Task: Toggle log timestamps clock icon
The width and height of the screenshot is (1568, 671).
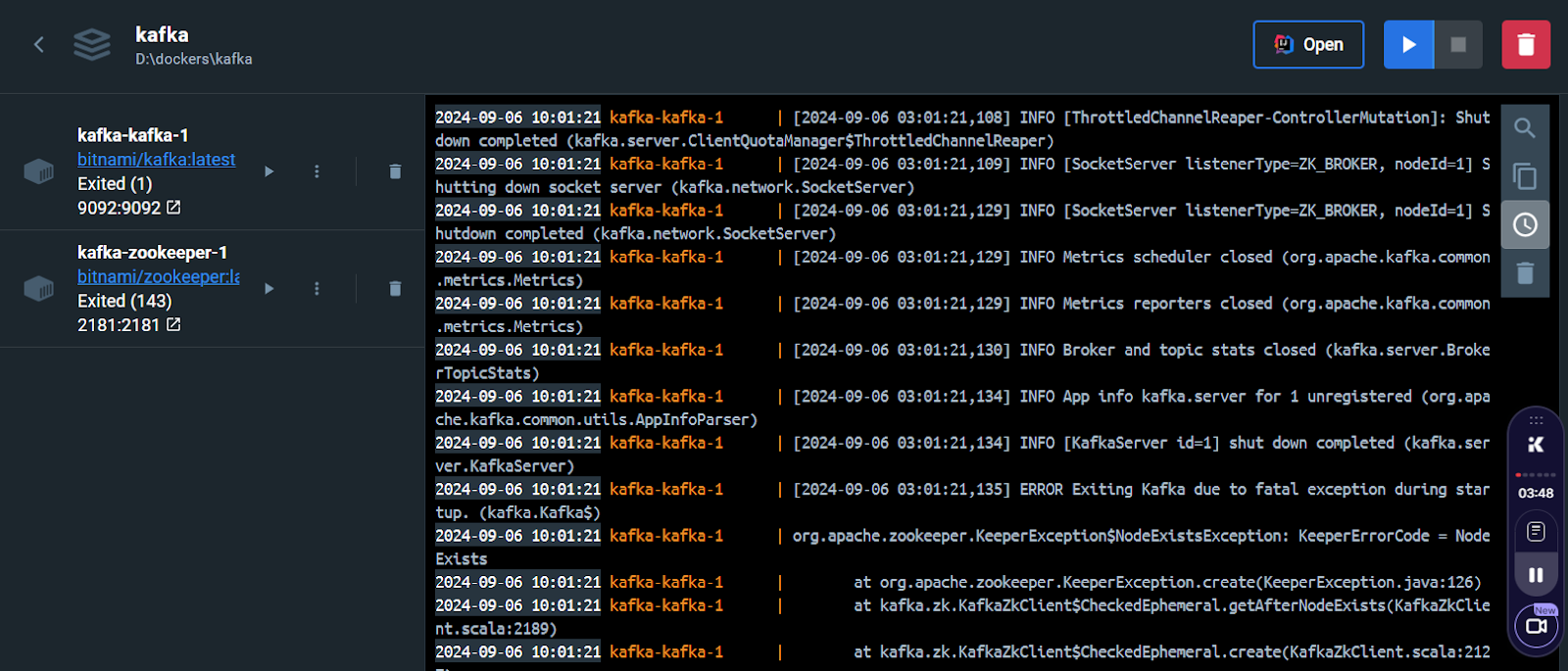Action: tap(1525, 224)
